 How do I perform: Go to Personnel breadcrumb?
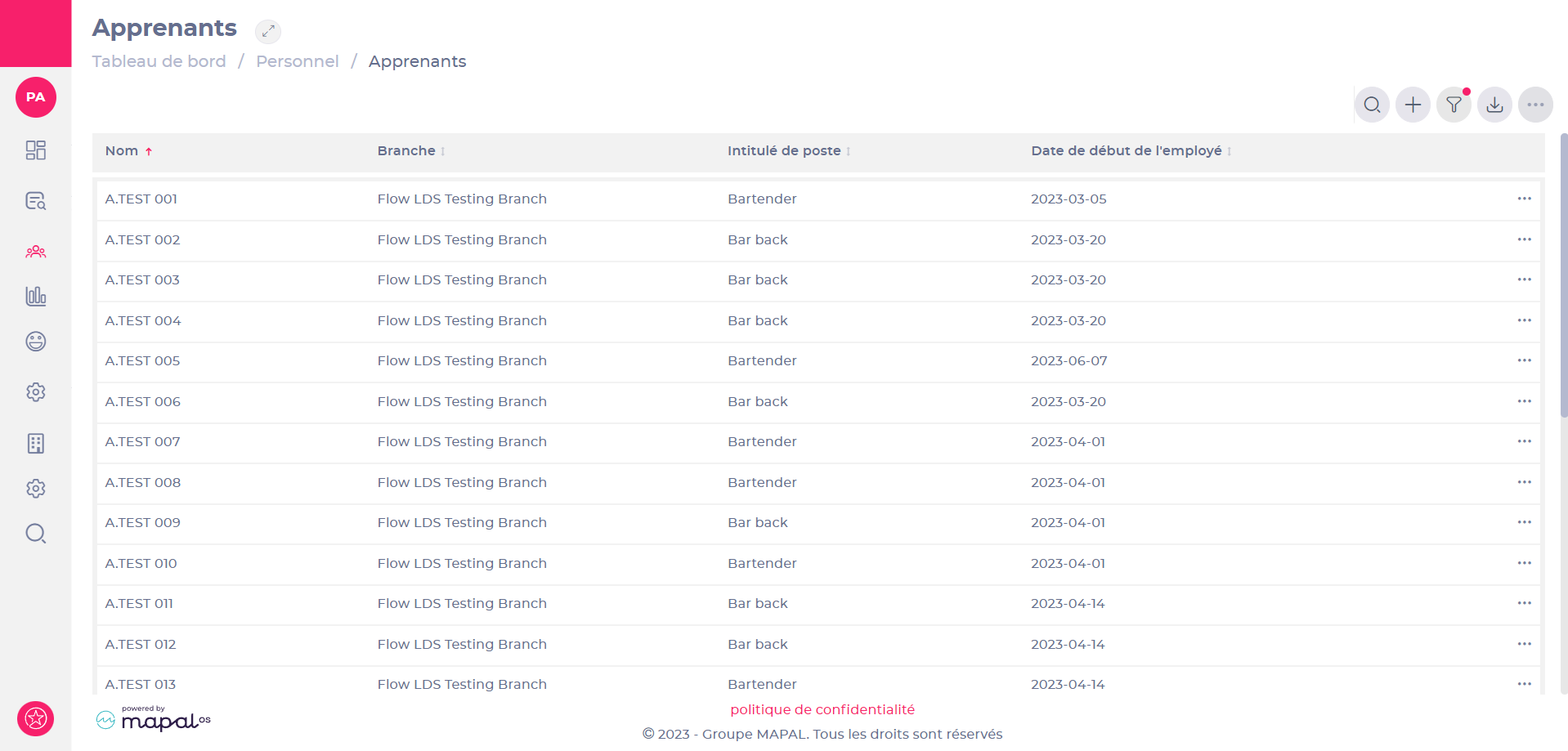click(298, 61)
